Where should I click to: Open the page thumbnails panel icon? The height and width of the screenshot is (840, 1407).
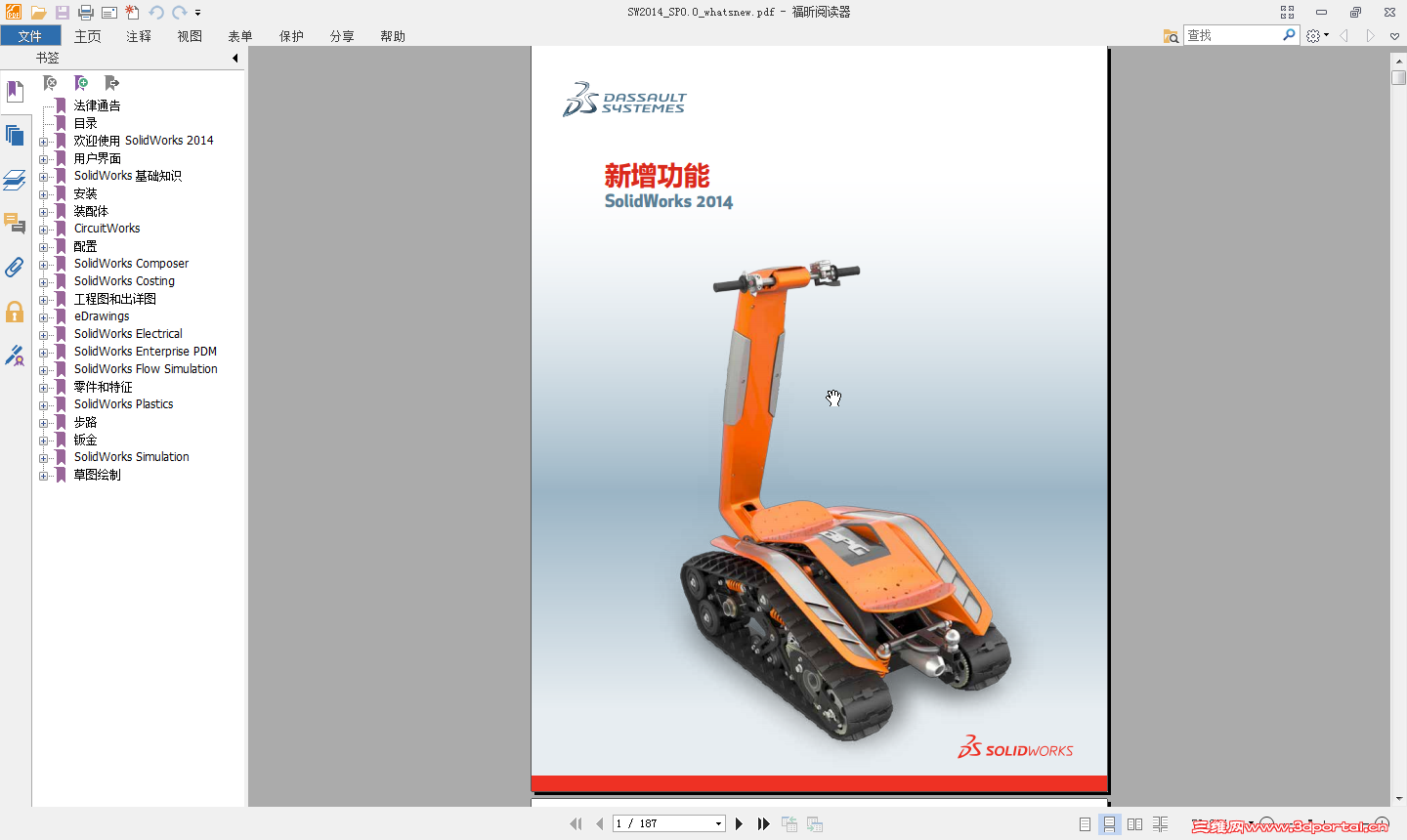point(15,136)
